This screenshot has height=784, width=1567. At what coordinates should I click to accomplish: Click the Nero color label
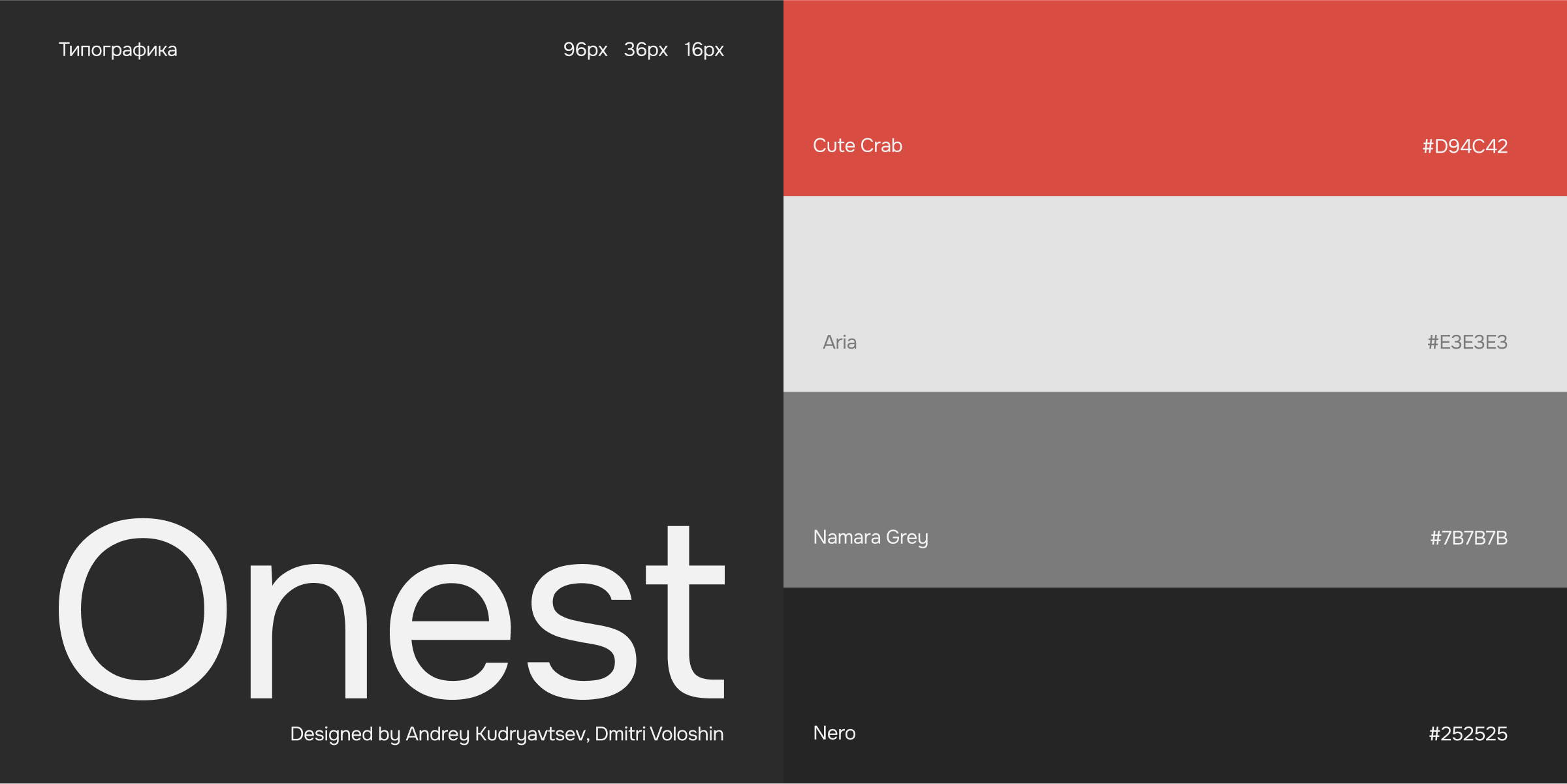(x=834, y=733)
